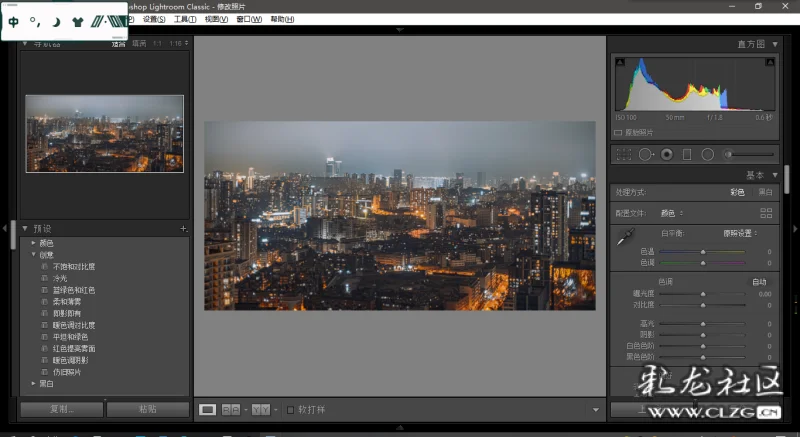Screen dimensions: 800x437
Task: Set navigator zoom to 适合
Action: [x=118, y=44]
